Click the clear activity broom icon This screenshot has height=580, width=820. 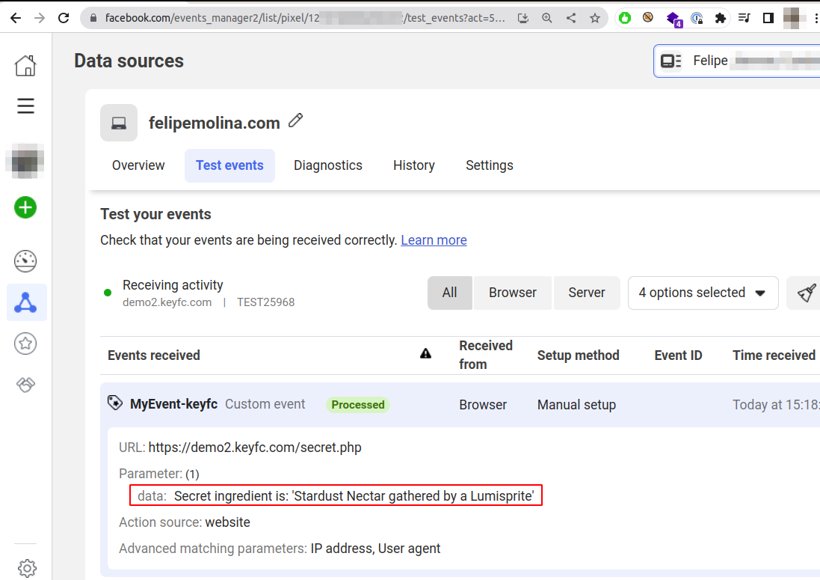[805, 293]
